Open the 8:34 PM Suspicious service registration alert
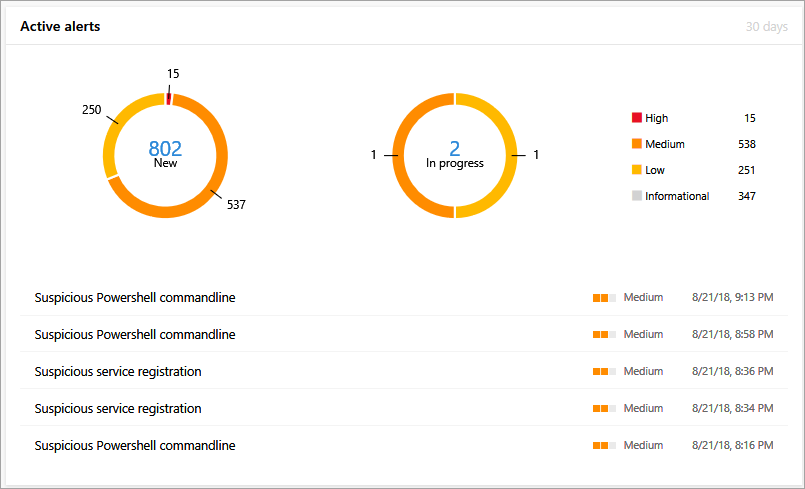This screenshot has height=489, width=805. coord(118,408)
